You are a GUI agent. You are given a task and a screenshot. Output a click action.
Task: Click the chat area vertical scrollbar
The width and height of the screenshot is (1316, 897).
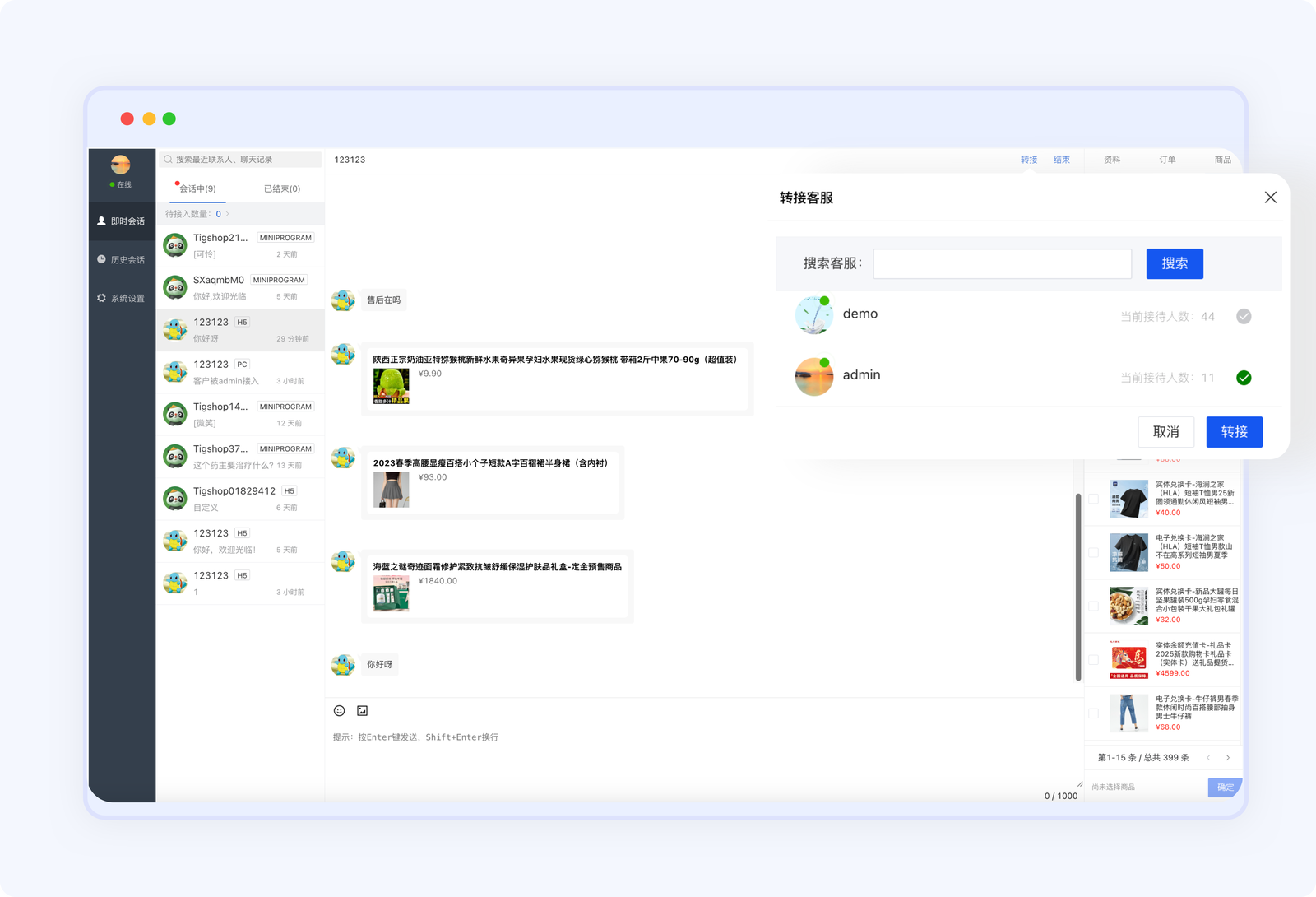tap(1077, 586)
